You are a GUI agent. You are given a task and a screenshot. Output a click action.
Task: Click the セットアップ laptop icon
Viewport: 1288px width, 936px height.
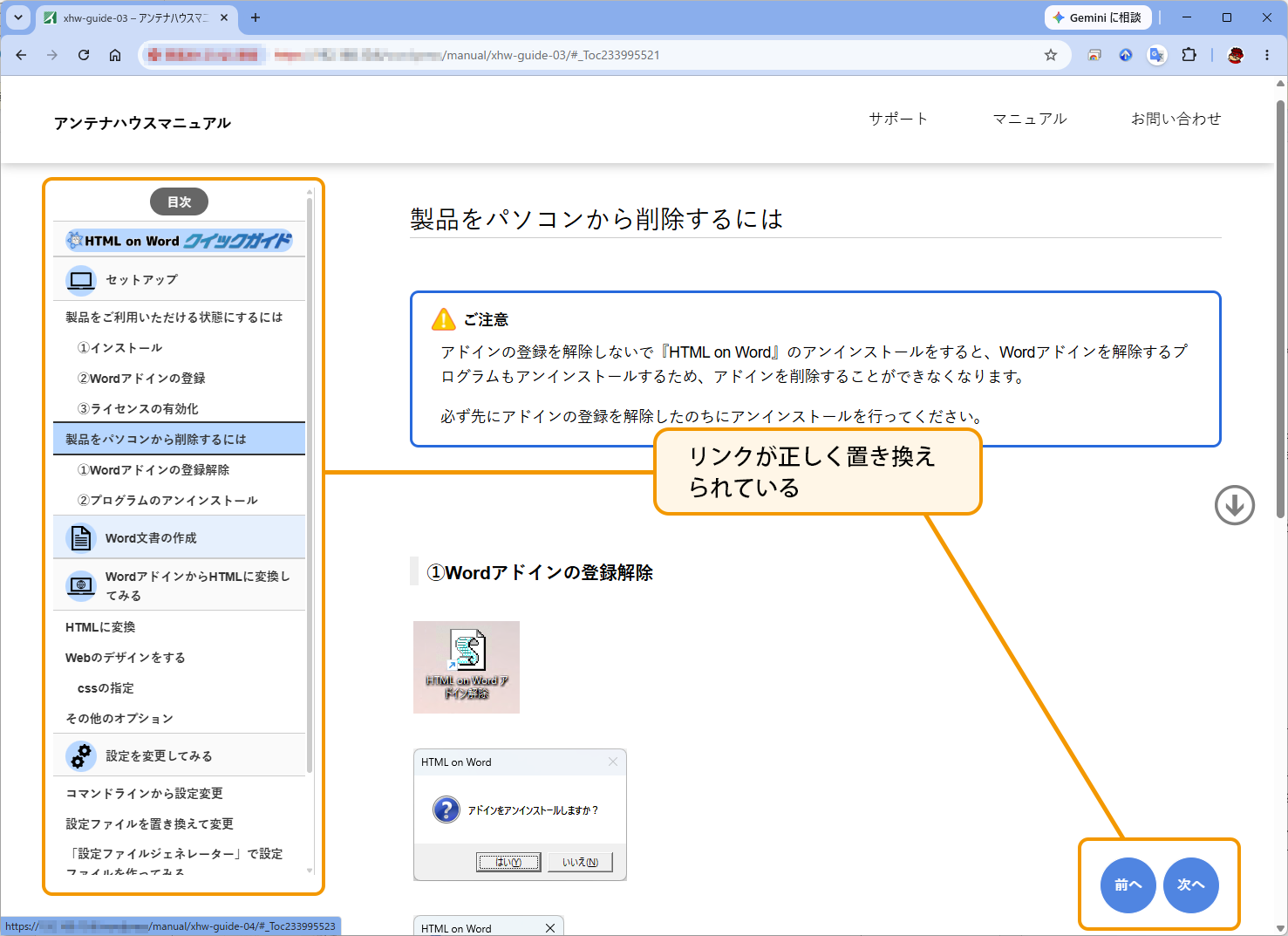tap(81, 280)
